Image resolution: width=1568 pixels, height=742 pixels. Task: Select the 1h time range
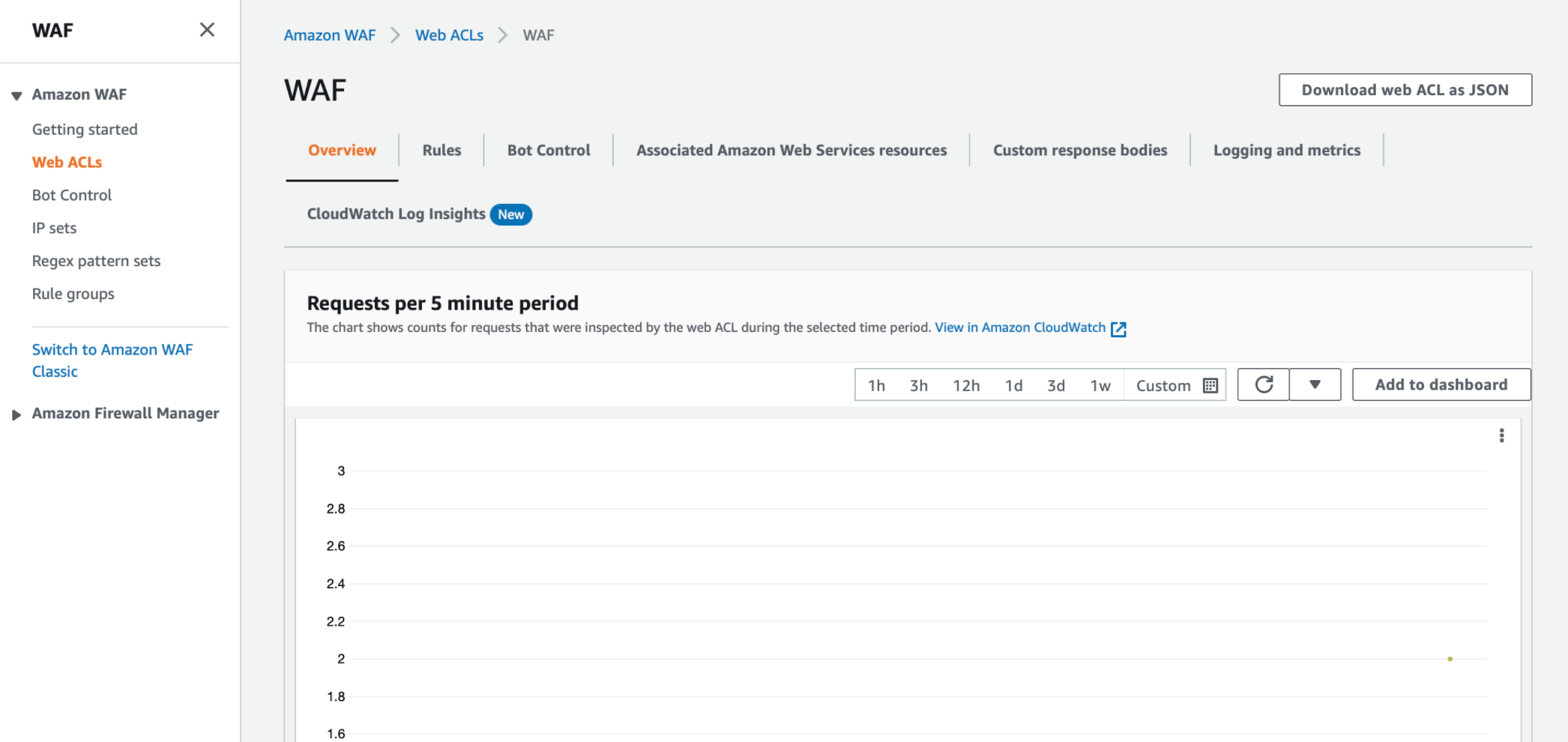(x=876, y=385)
